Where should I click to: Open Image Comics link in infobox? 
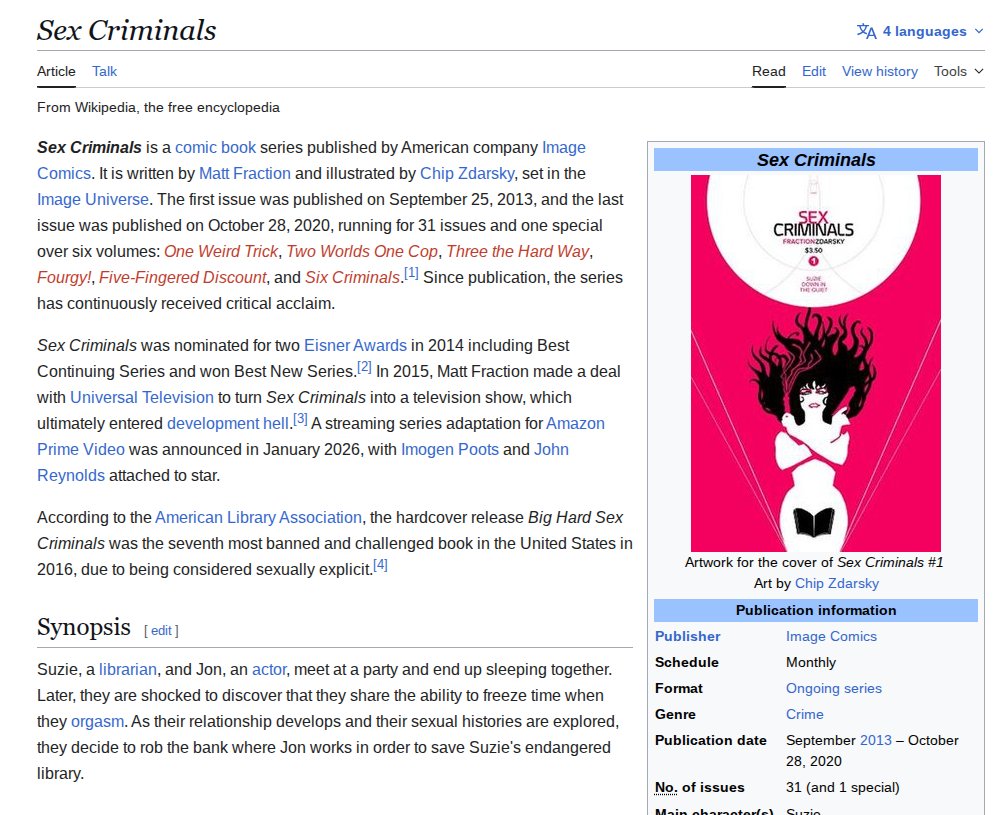tap(831, 637)
